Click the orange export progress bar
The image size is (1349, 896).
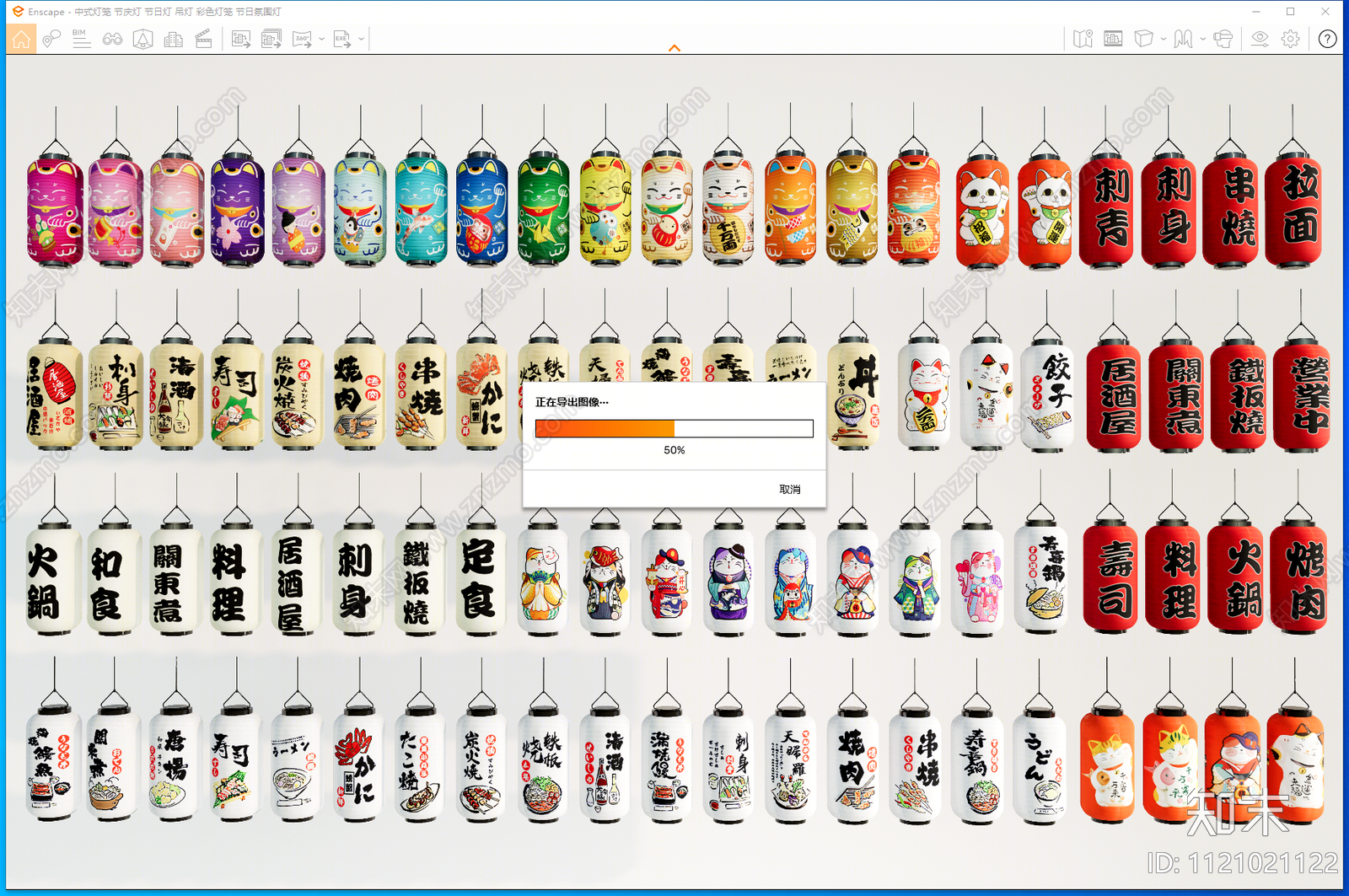click(674, 428)
